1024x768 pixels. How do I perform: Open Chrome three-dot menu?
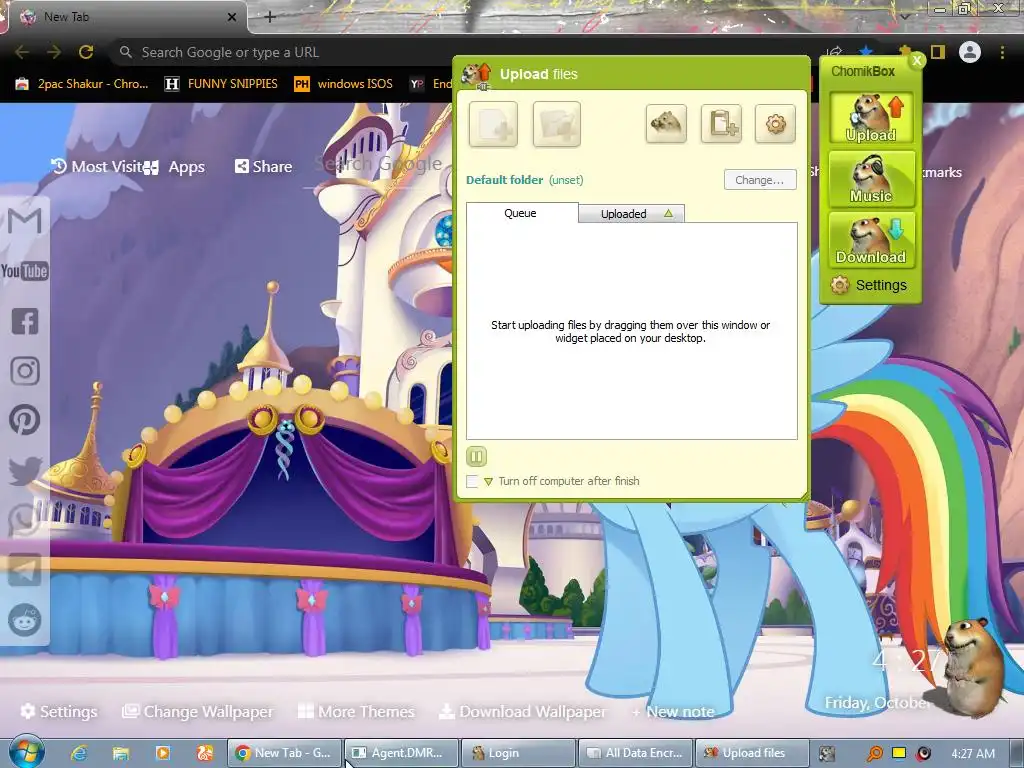point(1002,52)
